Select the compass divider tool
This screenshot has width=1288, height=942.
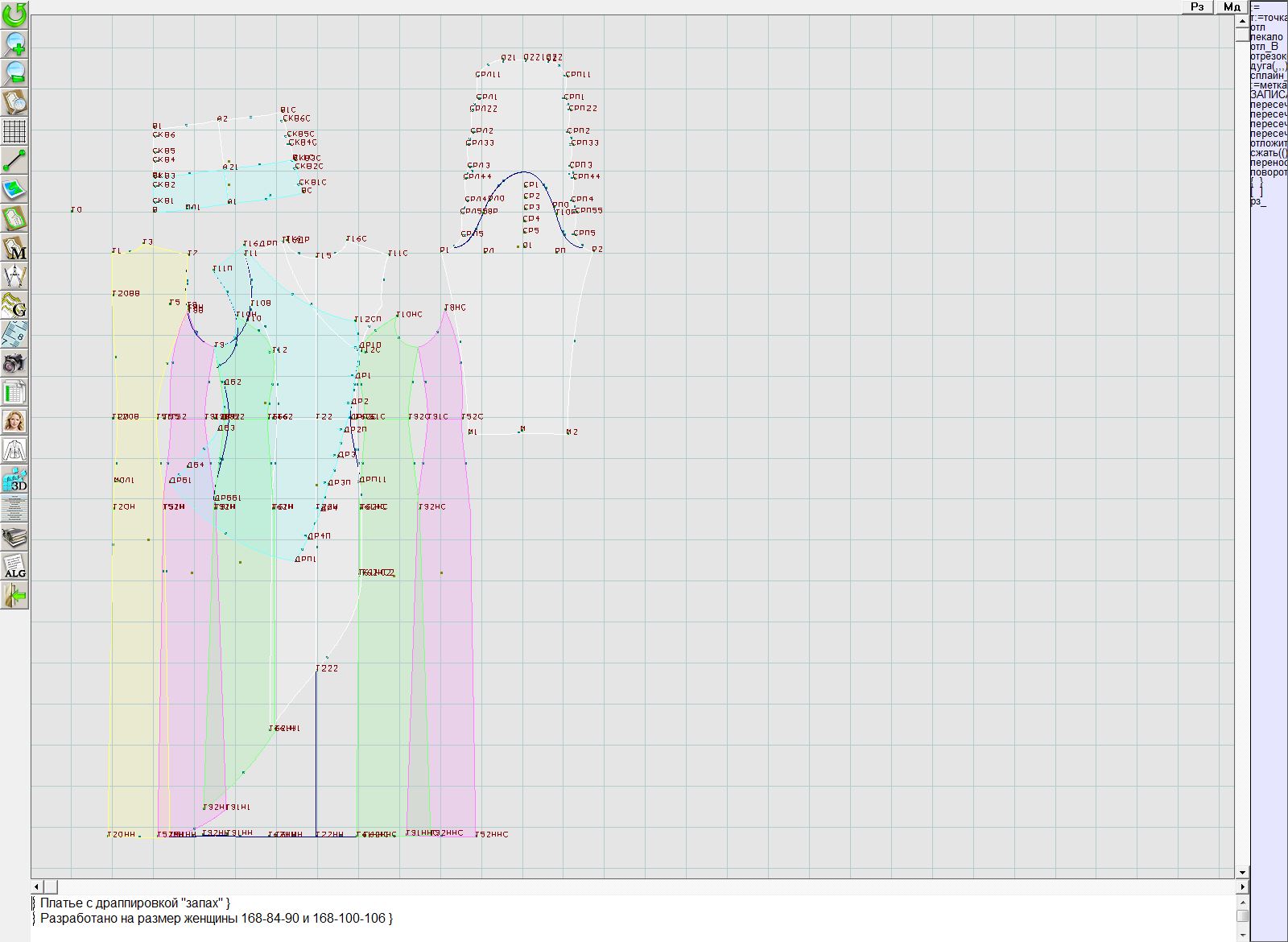coord(14,277)
